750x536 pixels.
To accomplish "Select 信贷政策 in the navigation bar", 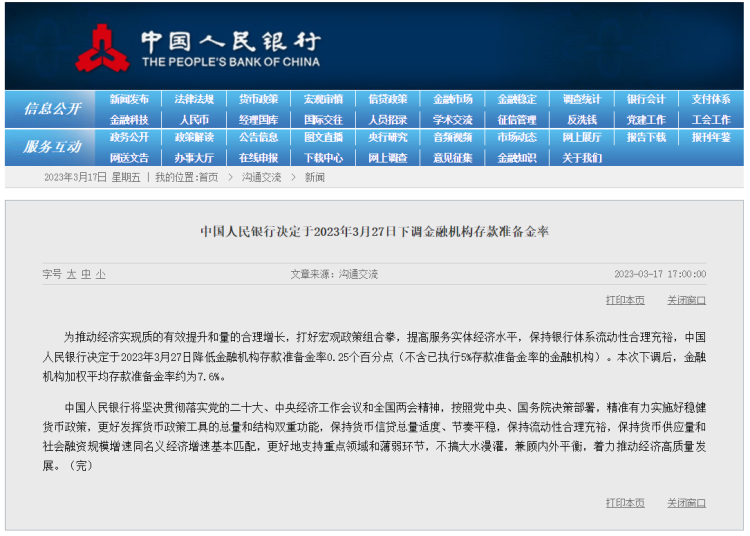I will pyautogui.click(x=388, y=99).
